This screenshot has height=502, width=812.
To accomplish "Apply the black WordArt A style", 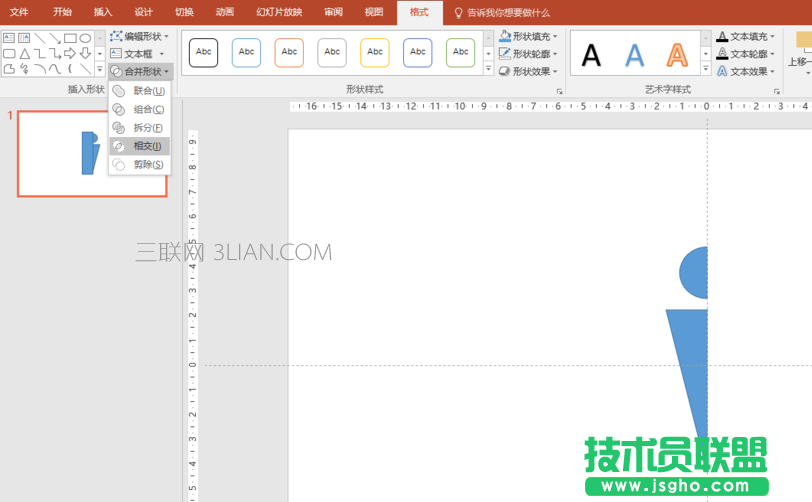I will pos(591,55).
